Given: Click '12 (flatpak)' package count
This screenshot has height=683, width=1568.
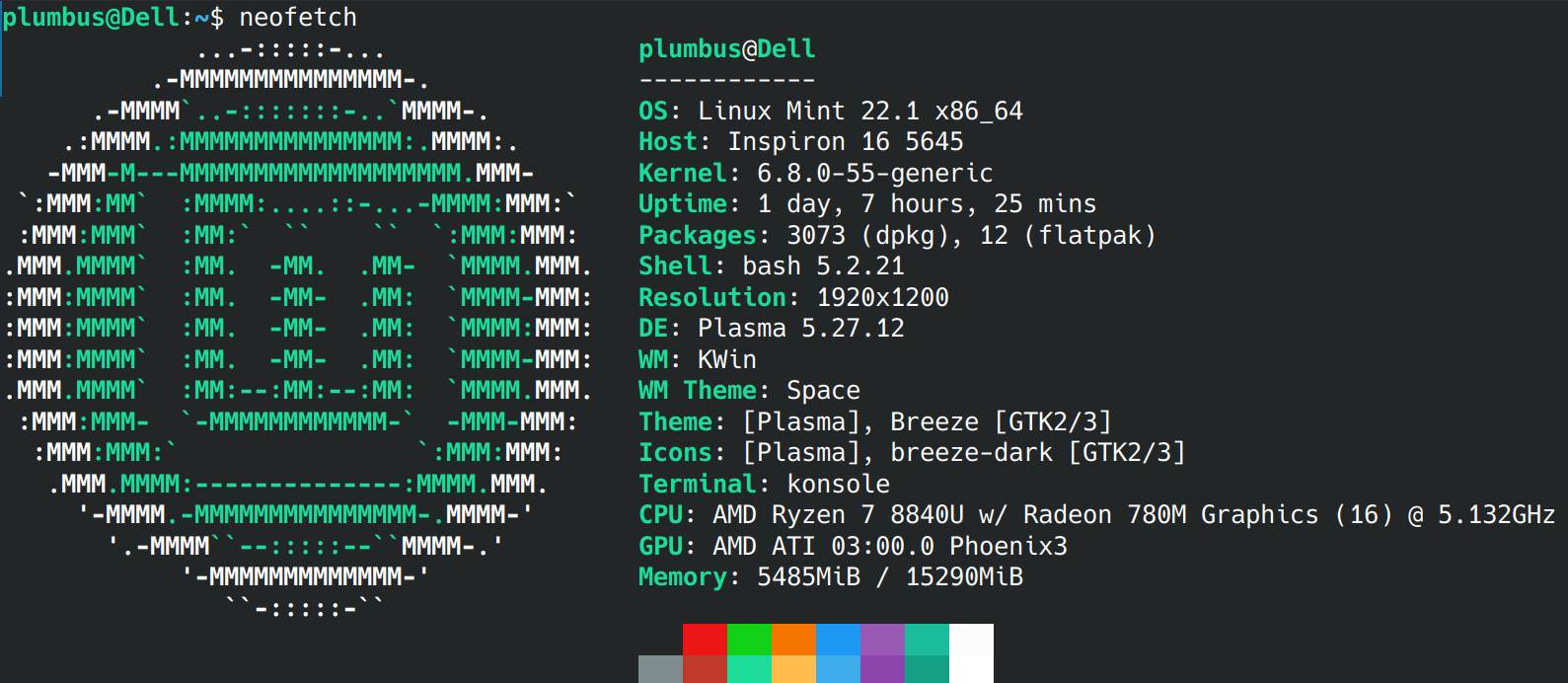Looking at the screenshot, I should point(1067,235).
